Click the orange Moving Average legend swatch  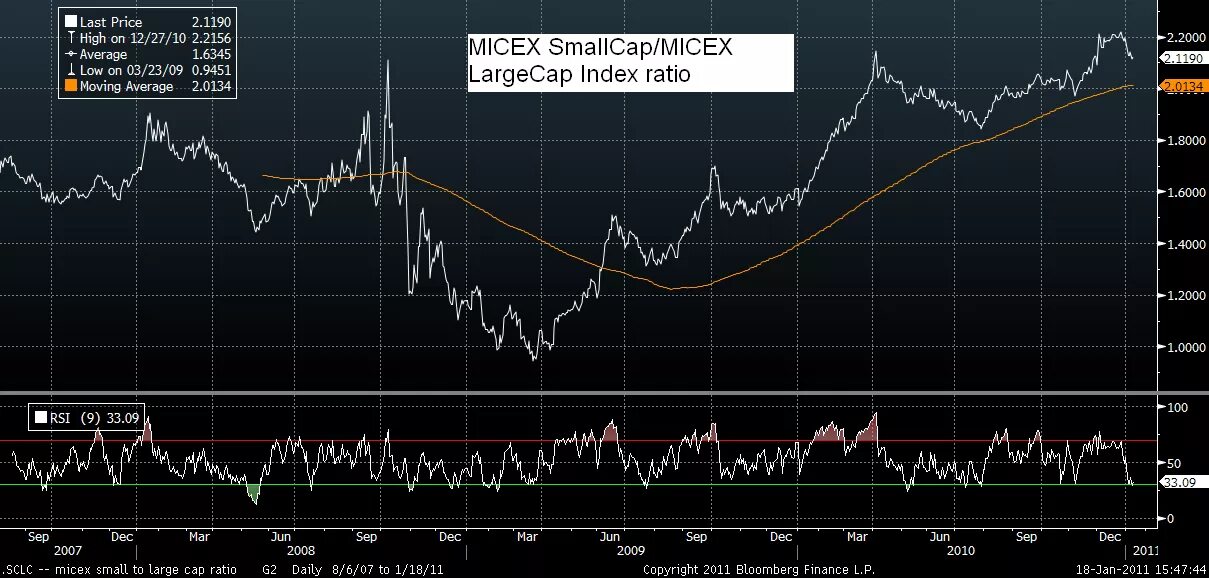[70, 87]
